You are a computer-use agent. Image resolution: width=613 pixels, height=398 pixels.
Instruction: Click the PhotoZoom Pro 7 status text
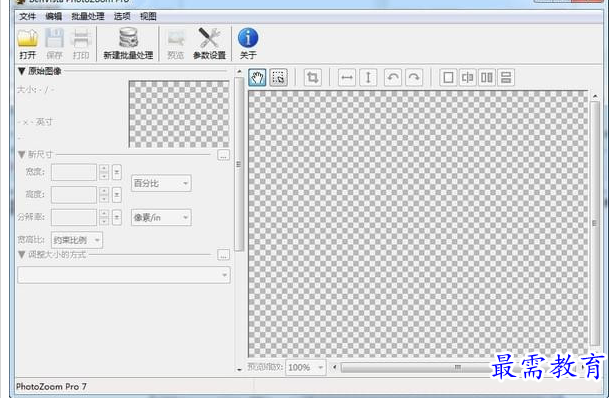(51, 387)
